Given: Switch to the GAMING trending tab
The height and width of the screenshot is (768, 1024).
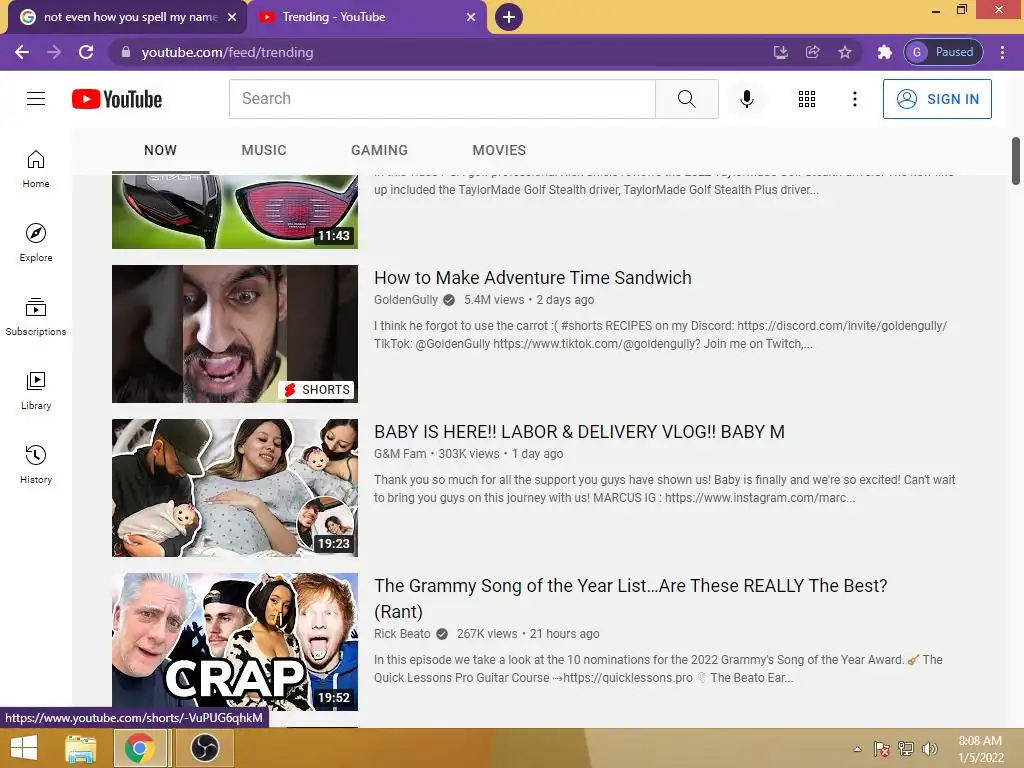Looking at the screenshot, I should [379, 150].
